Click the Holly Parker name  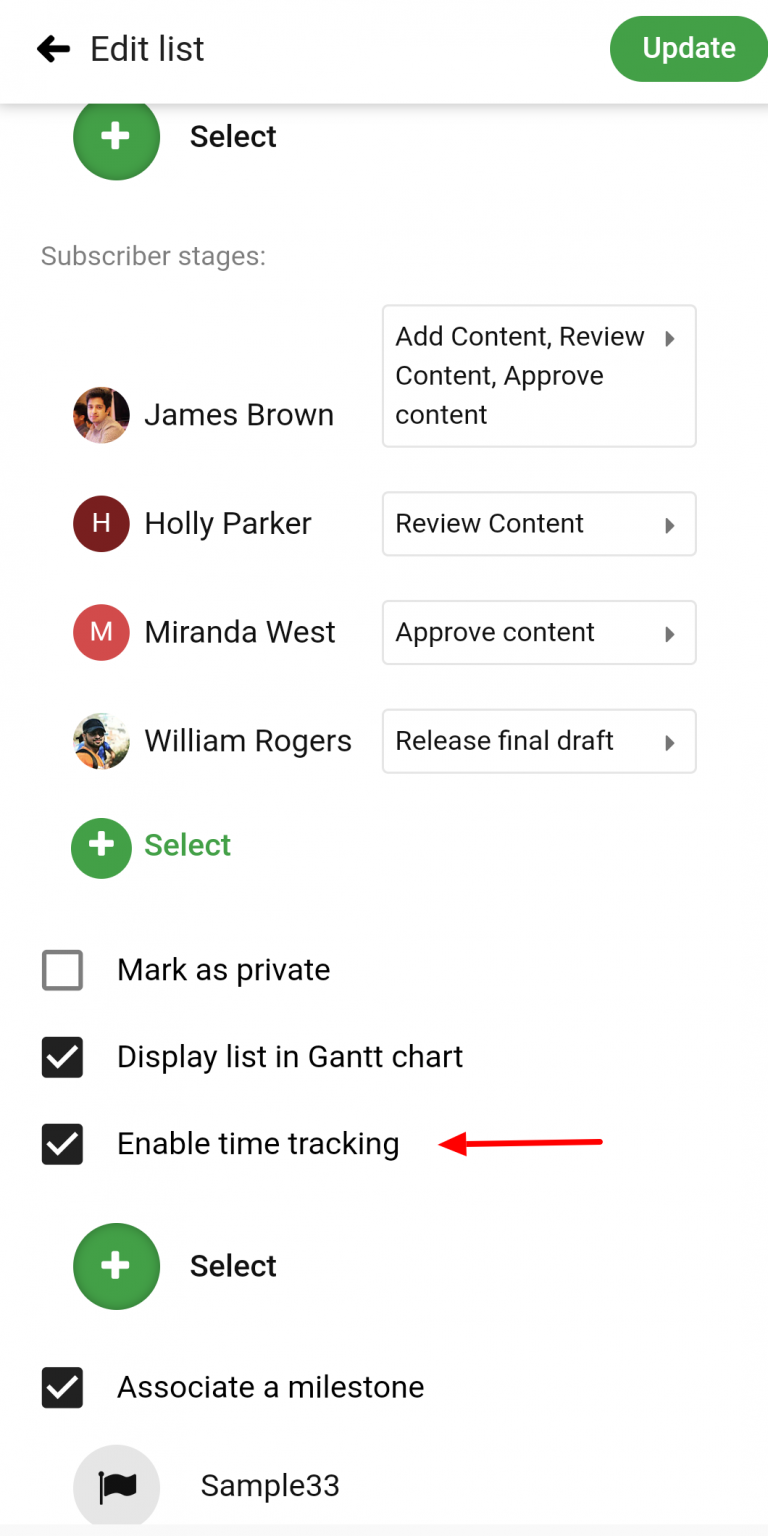click(x=228, y=523)
